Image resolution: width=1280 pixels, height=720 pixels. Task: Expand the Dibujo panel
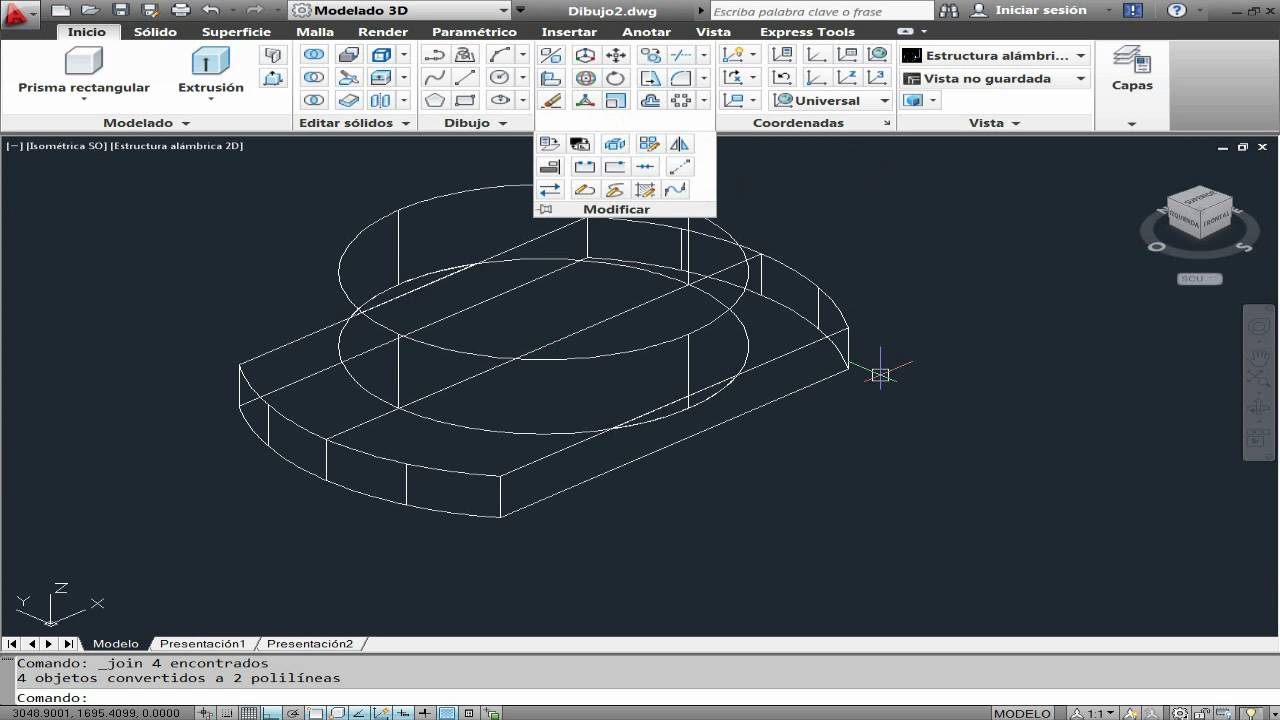tap(475, 123)
